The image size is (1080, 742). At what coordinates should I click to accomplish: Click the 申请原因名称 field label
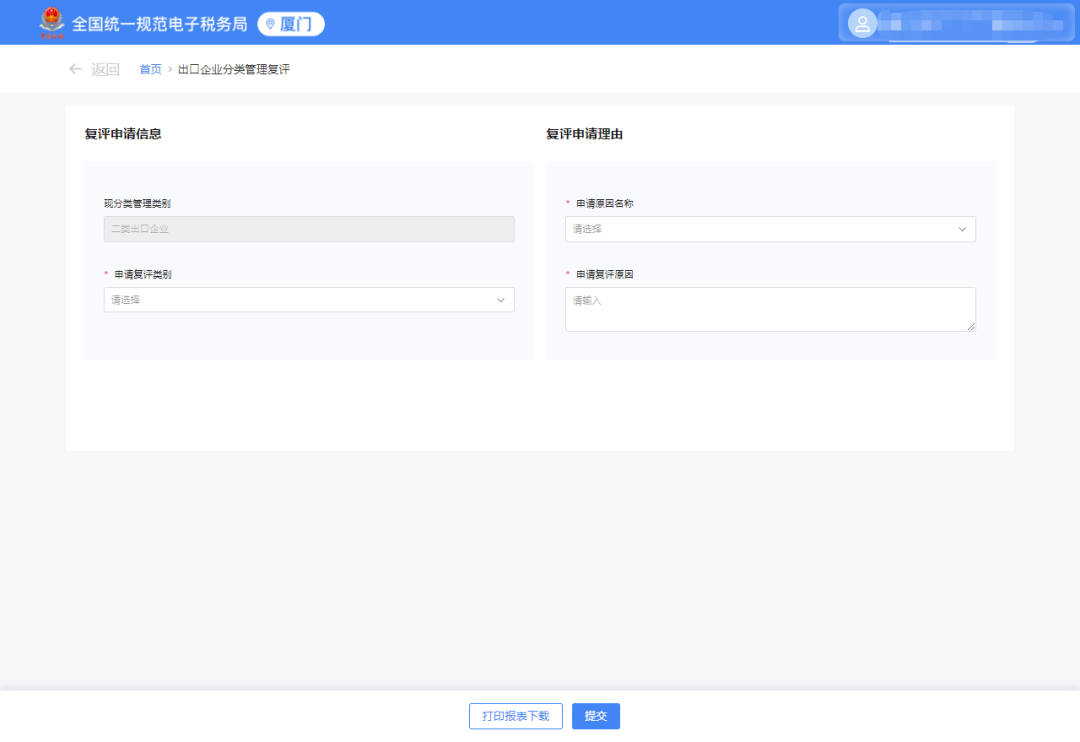tap(605, 203)
